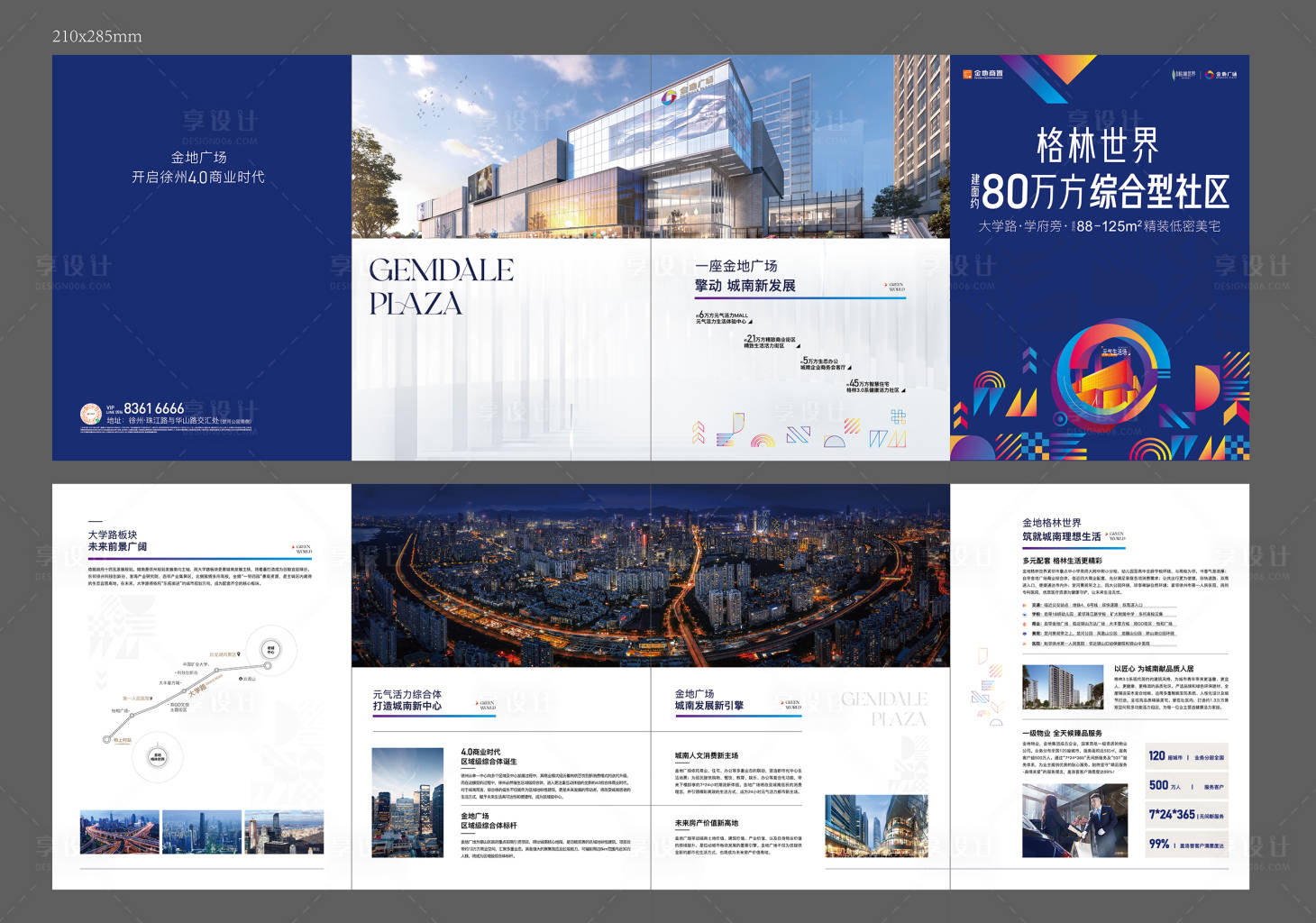
Task: Click the 7*24*365 statistic row
Action: tap(1185, 815)
